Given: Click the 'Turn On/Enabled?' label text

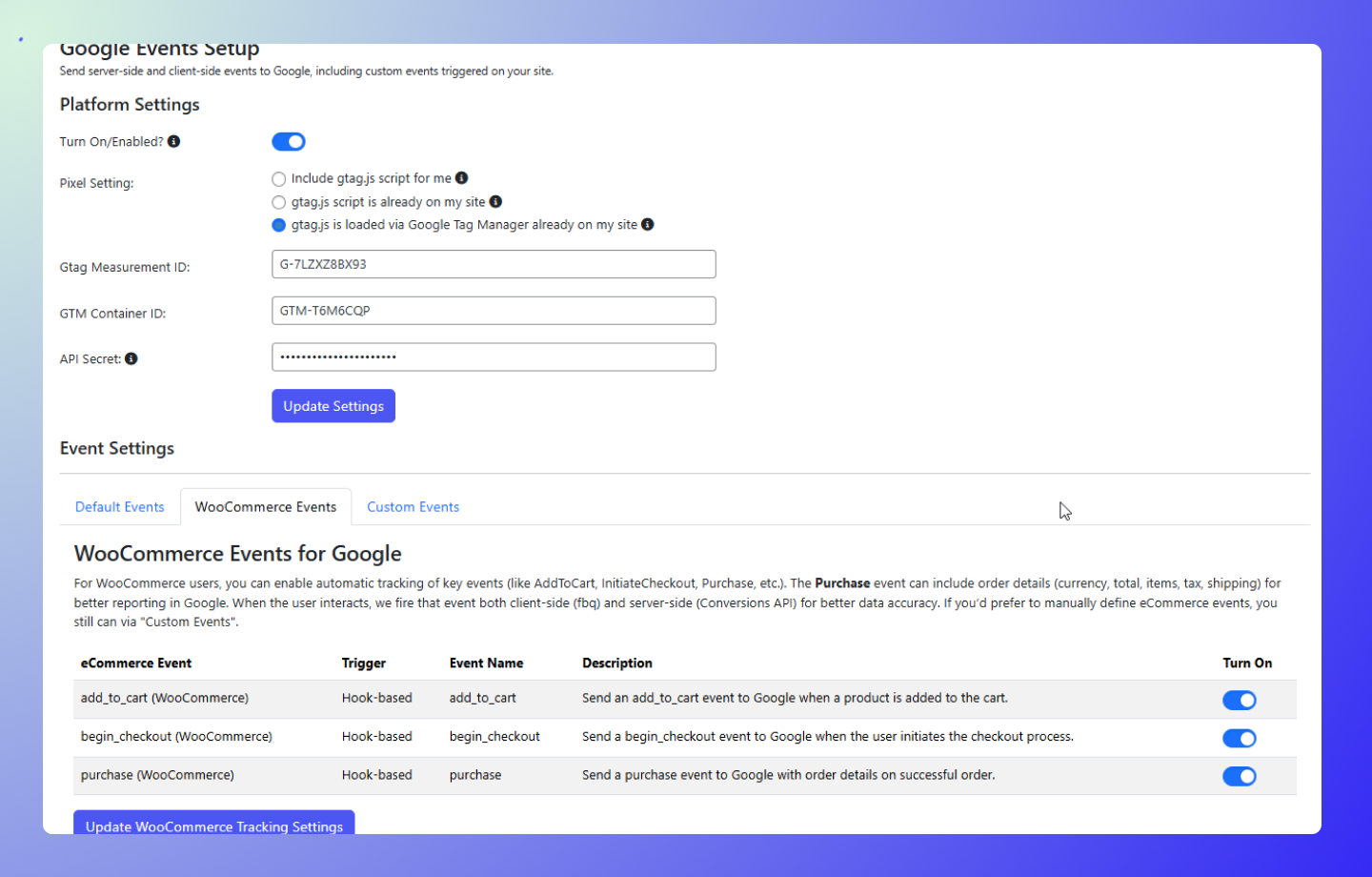Looking at the screenshot, I should [x=111, y=142].
